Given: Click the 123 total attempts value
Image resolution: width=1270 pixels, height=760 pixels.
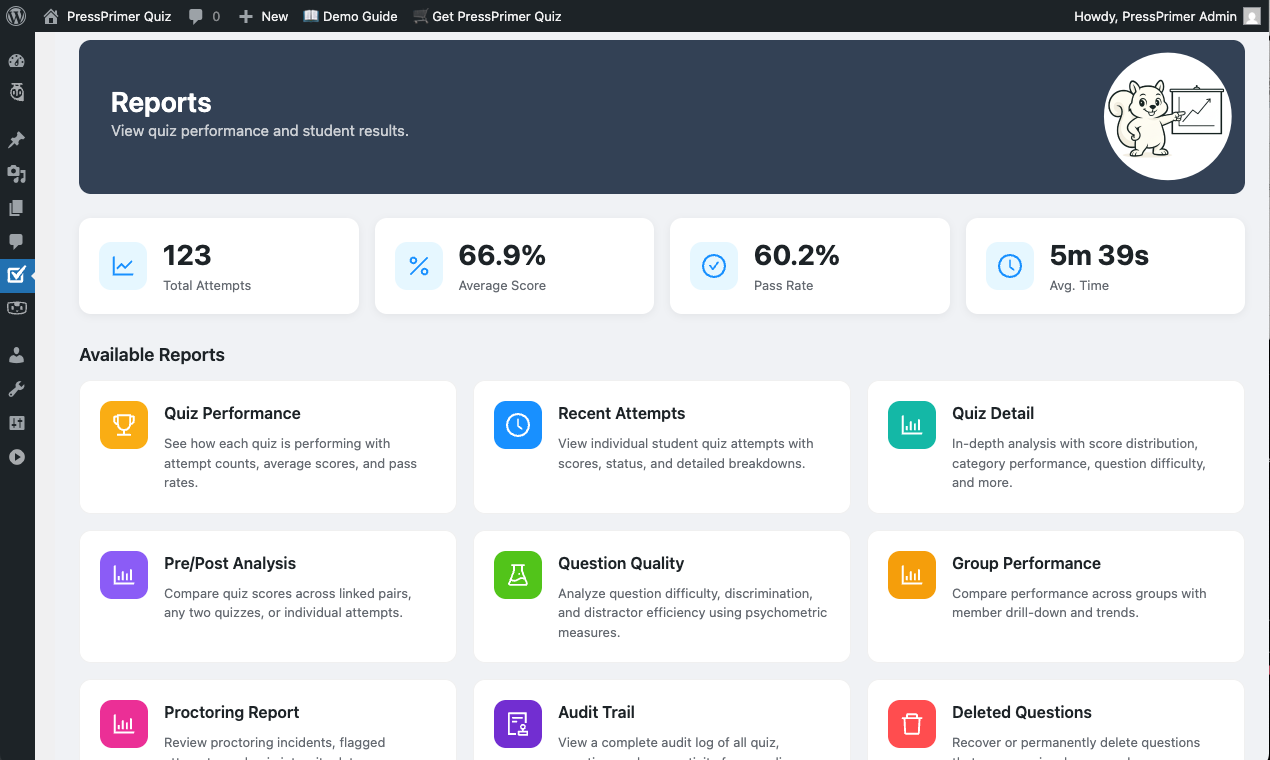Looking at the screenshot, I should click(x=187, y=256).
